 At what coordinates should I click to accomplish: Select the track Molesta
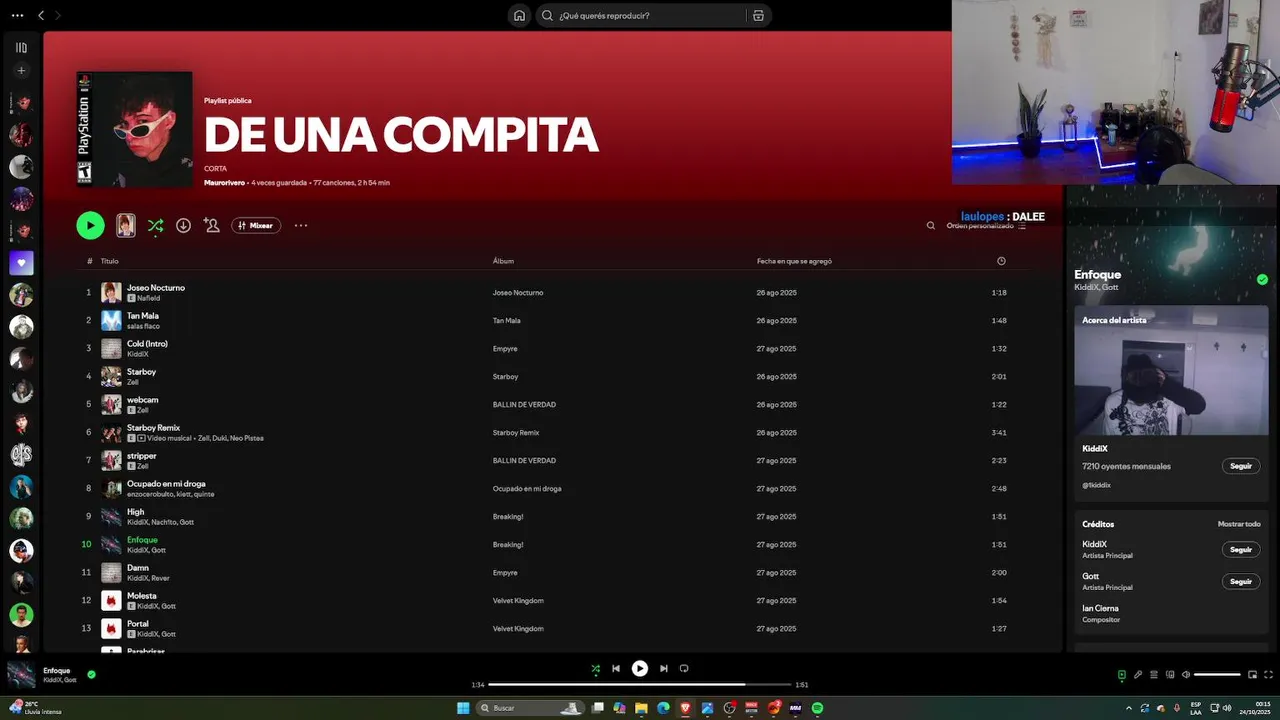point(141,596)
